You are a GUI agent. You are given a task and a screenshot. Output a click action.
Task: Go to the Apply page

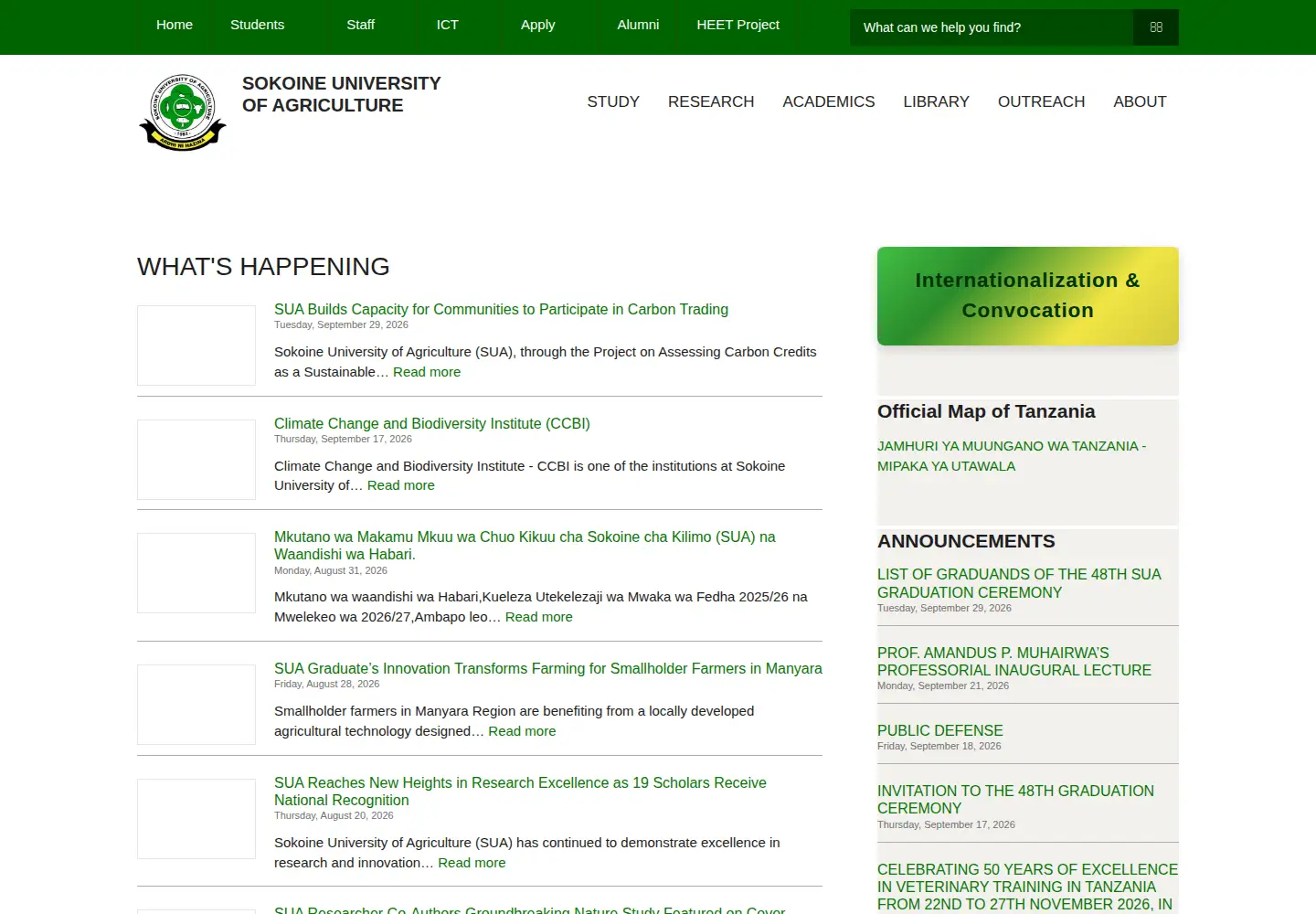pos(537,25)
